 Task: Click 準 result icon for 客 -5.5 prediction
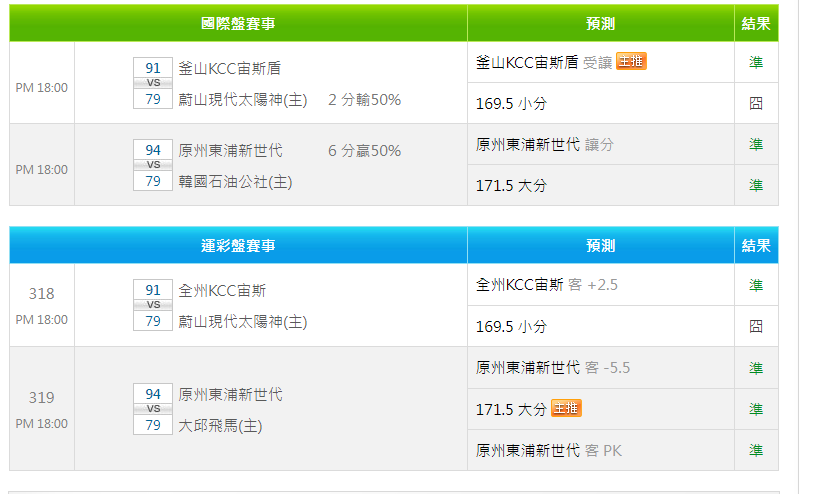[756, 367]
